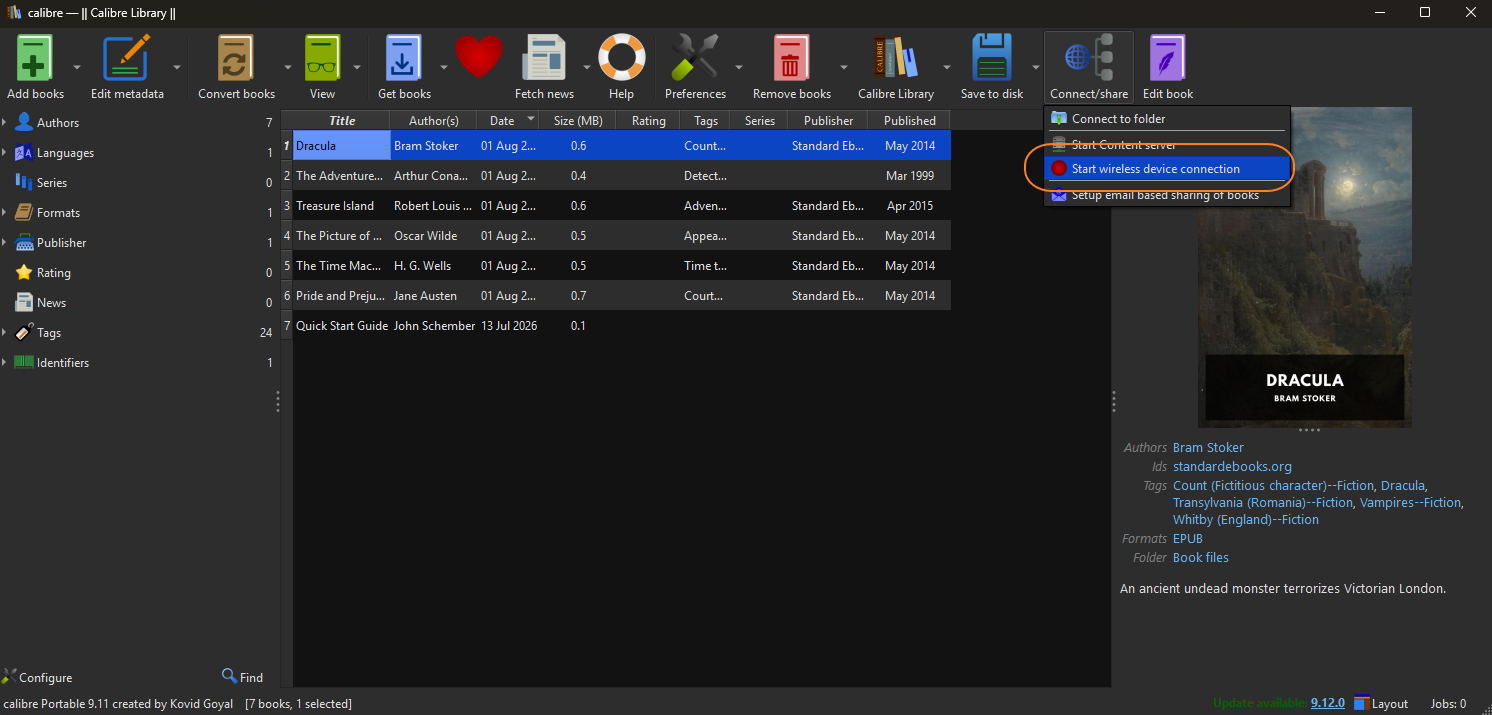This screenshot has width=1492, height=715.
Task: Open Edit metadata dropdown arrow
Action: click(177, 67)
